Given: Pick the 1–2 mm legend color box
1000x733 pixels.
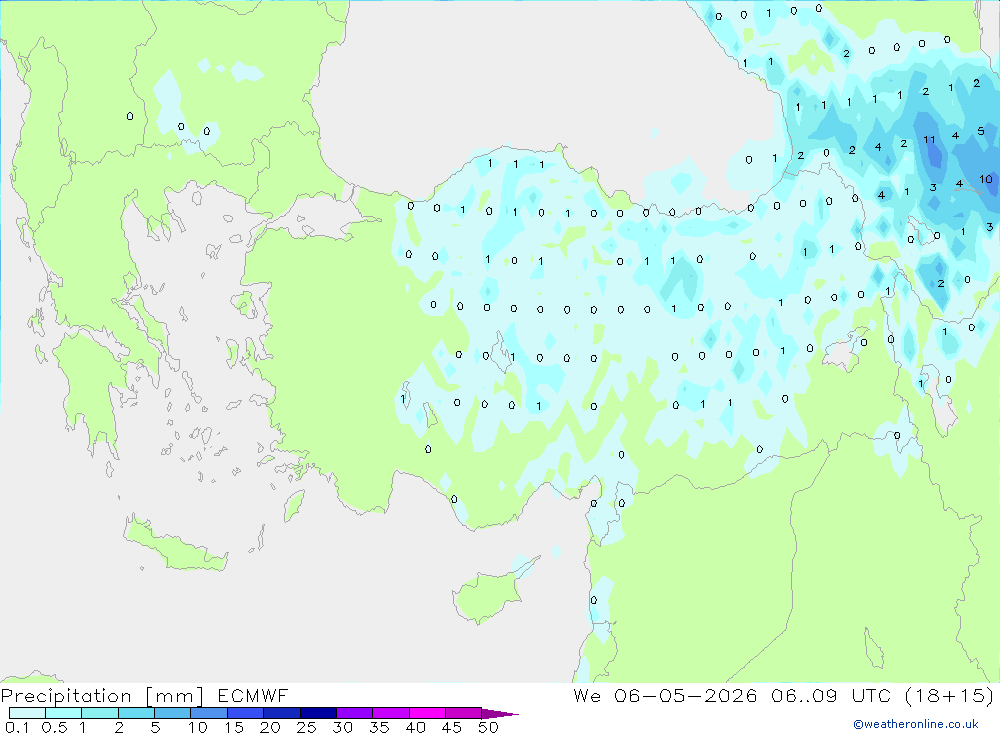Looking at the screenshot, I should (x=99, y=713).
